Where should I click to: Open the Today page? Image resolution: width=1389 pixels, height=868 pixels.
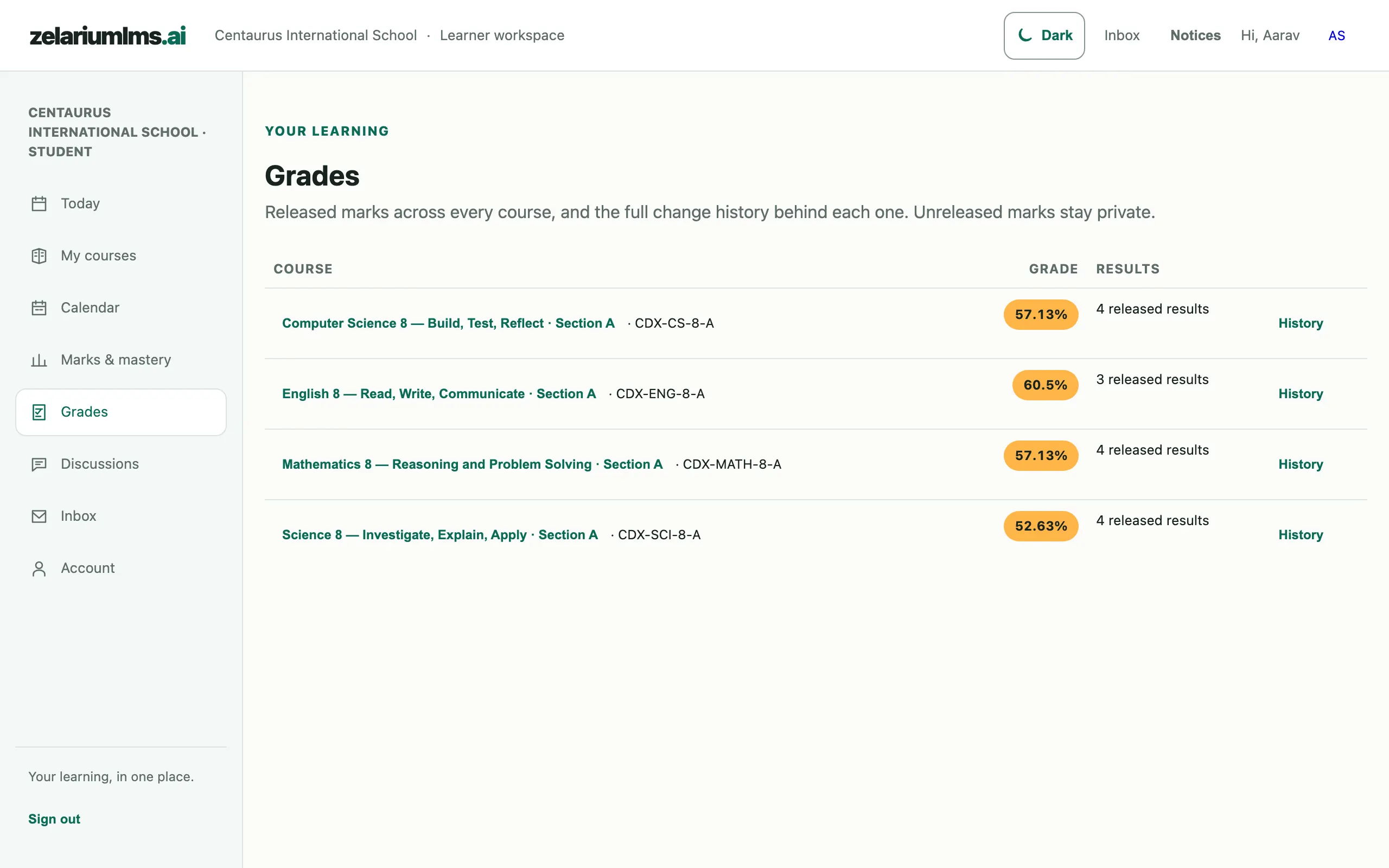[x=121, y=204]
